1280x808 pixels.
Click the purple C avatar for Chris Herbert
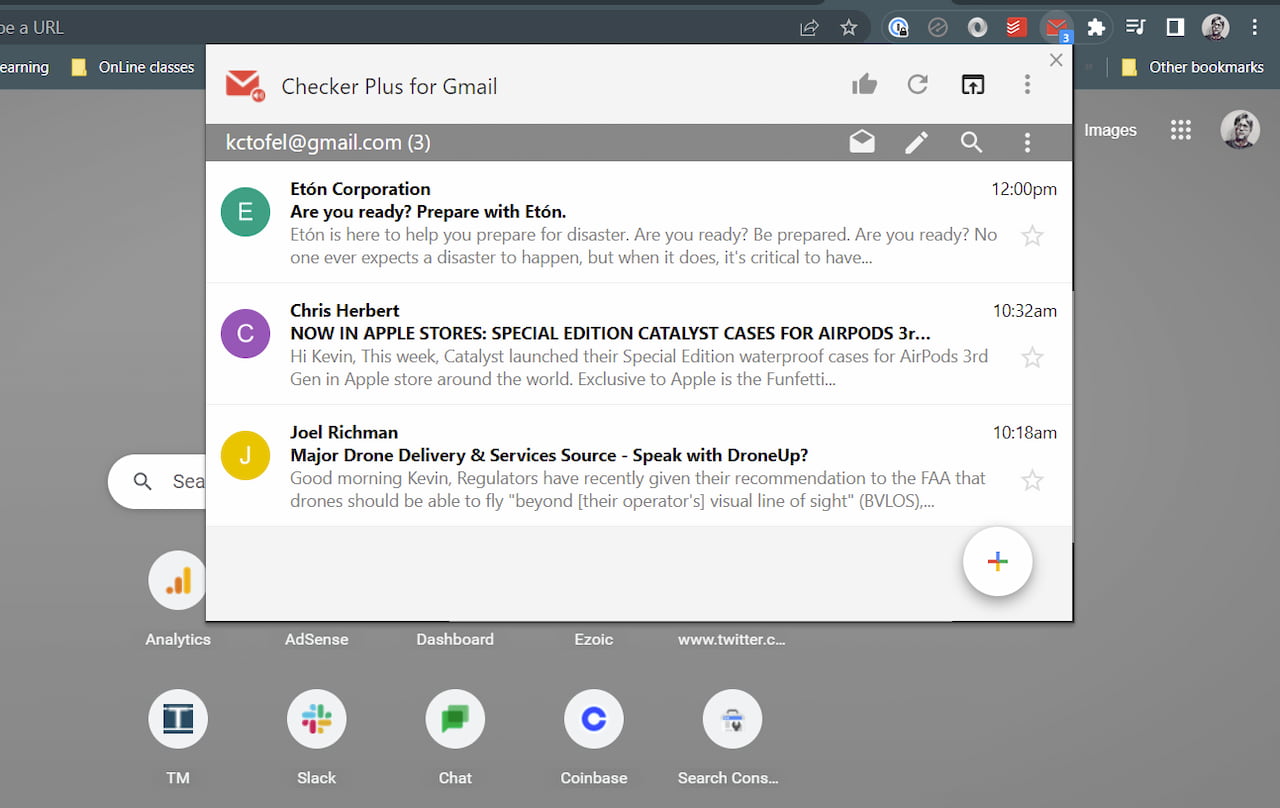click(245, 334)
